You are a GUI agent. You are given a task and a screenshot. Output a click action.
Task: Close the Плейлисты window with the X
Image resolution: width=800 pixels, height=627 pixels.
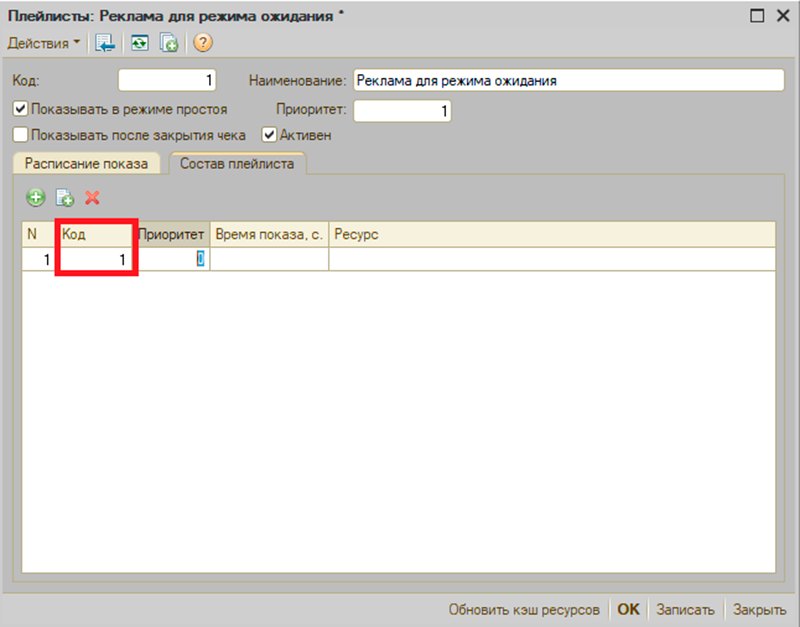[783, 16]
